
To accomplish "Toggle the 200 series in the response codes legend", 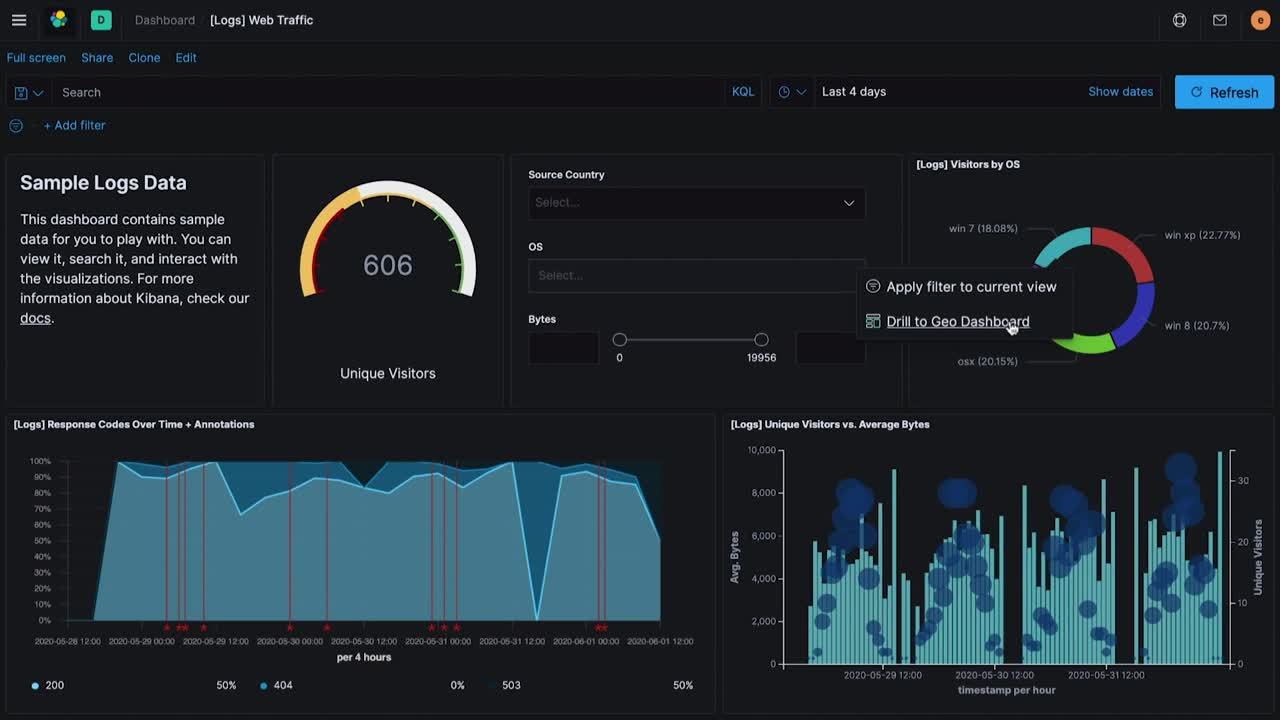I will [x=42, y=685].
